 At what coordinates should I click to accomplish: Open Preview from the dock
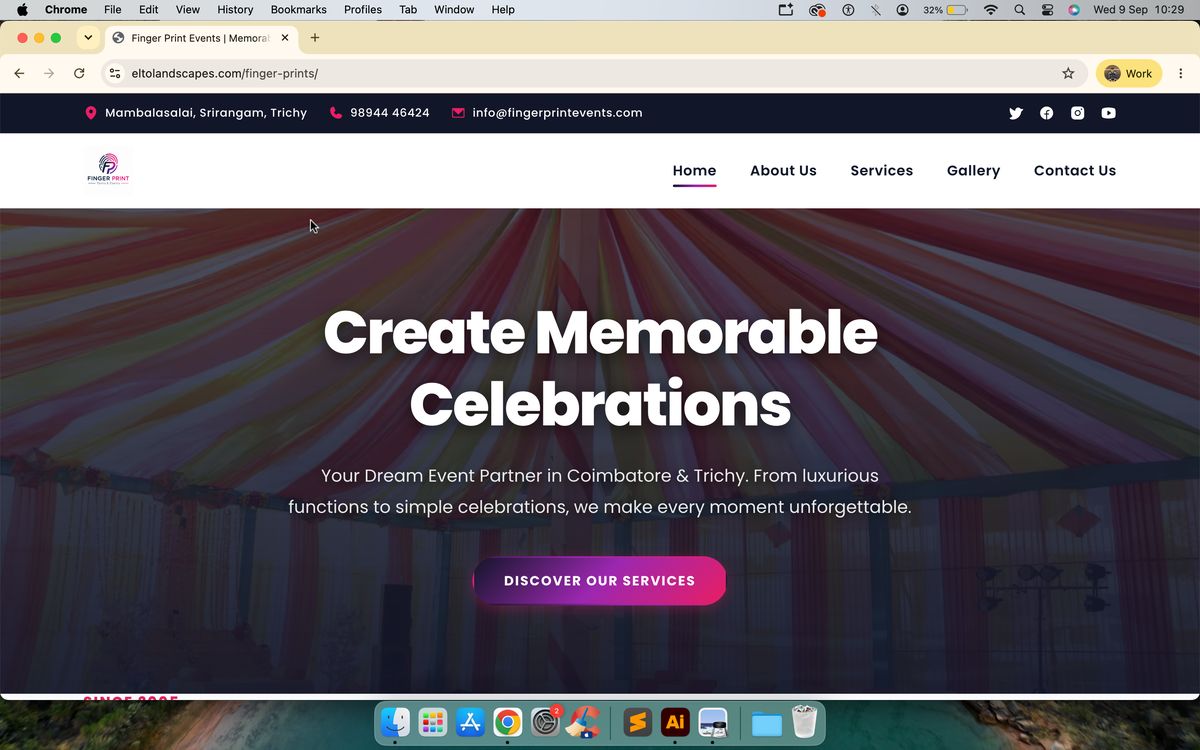pos(713,722)
